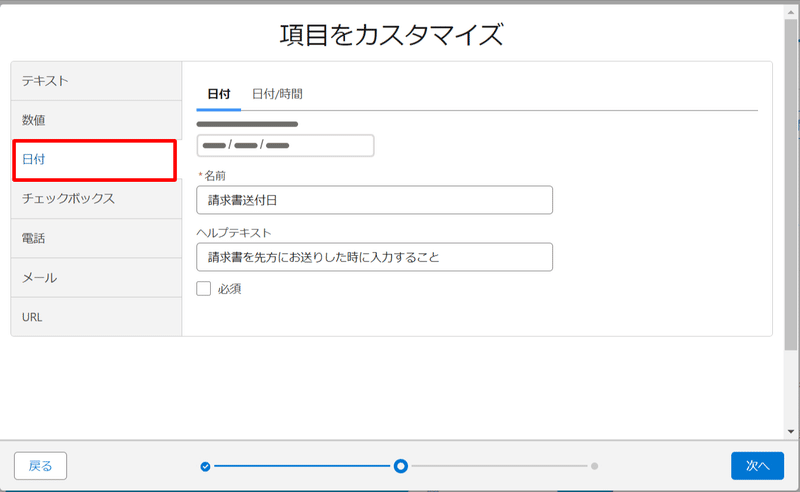Select the 日付 field type in sidebar
Viewport: 800px width, 492px height.
click(95, 160)
